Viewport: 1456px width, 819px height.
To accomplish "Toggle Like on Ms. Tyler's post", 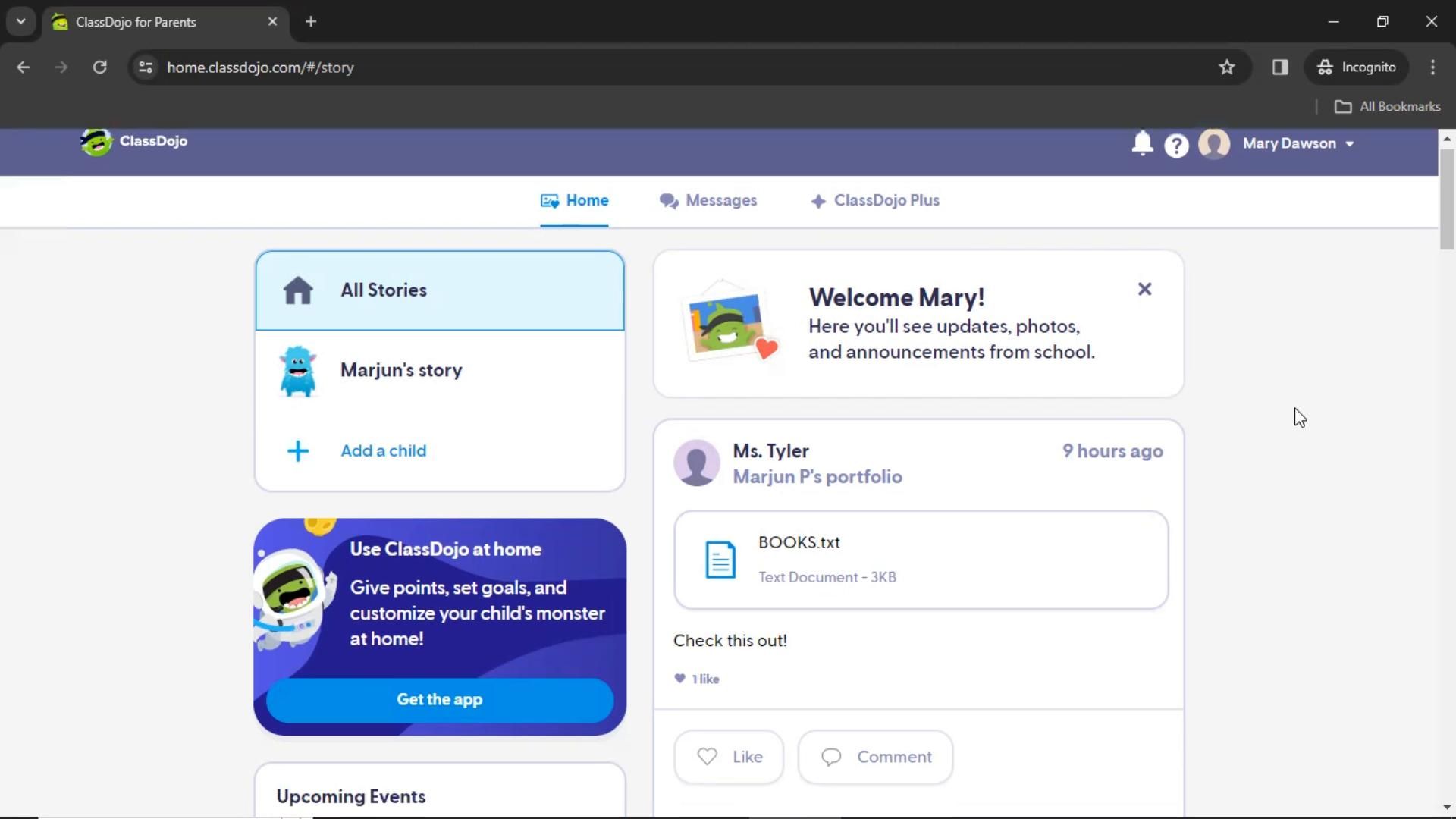I will point(728,757).
